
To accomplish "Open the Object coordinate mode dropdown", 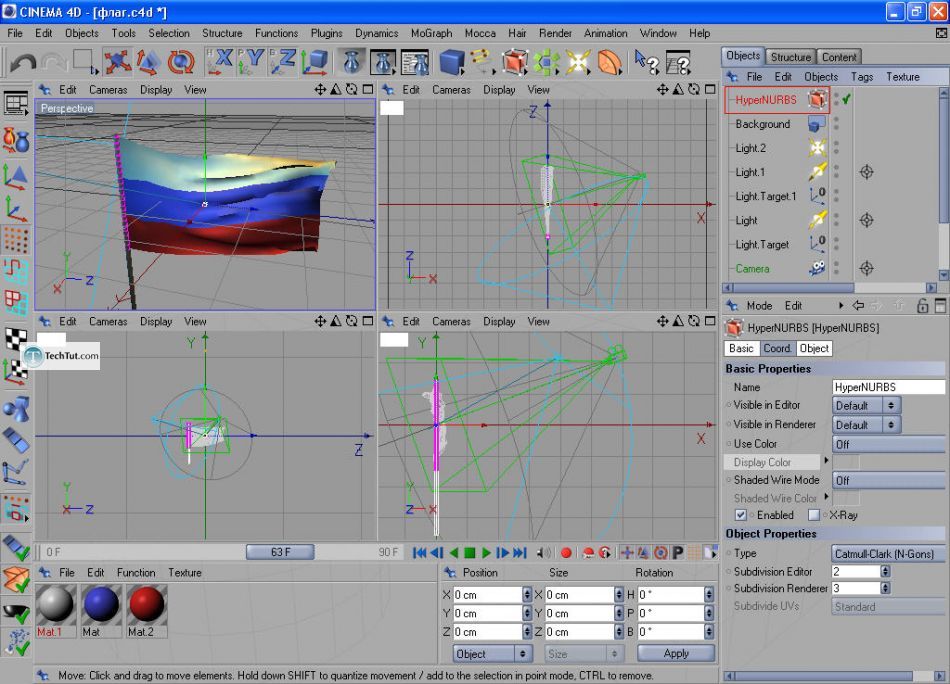I will click(492, 654).
